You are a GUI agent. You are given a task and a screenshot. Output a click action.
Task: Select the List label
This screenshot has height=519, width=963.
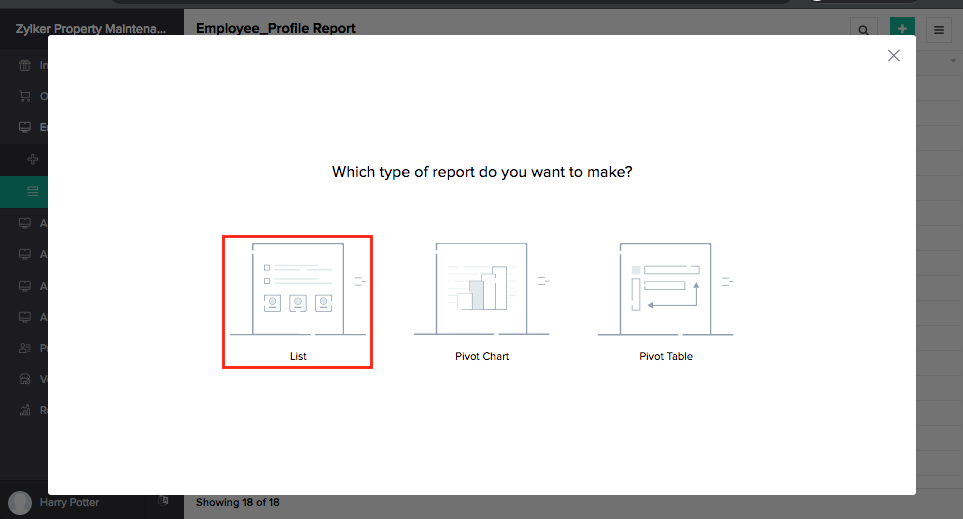pos(298,356)
